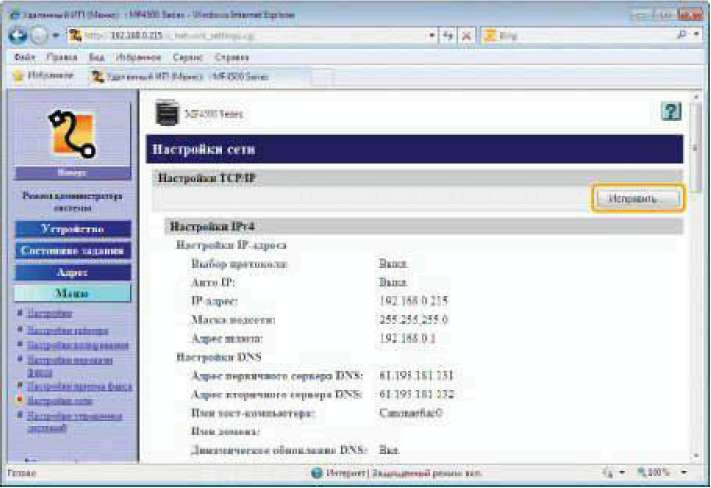Click the help question mark icon
The image size is (711, 488).
[x=673, y=113]
